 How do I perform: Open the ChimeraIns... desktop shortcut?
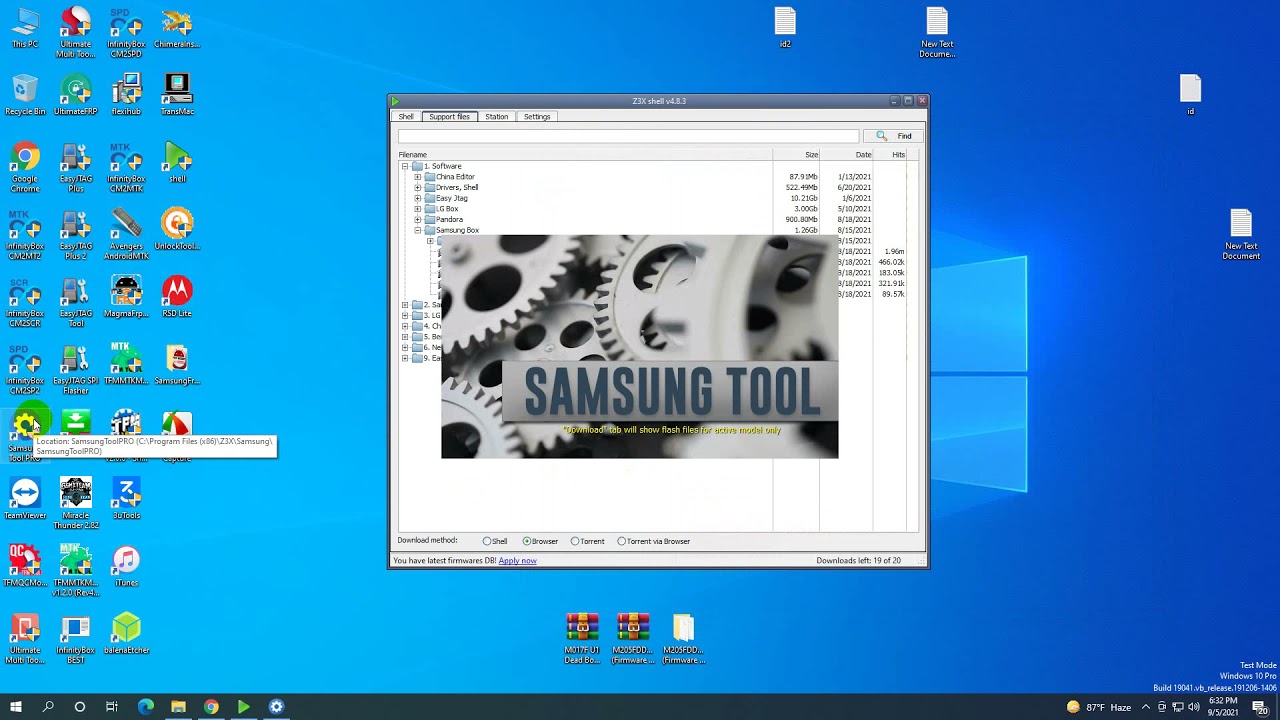pyautogui.click(x=177, y=27)
